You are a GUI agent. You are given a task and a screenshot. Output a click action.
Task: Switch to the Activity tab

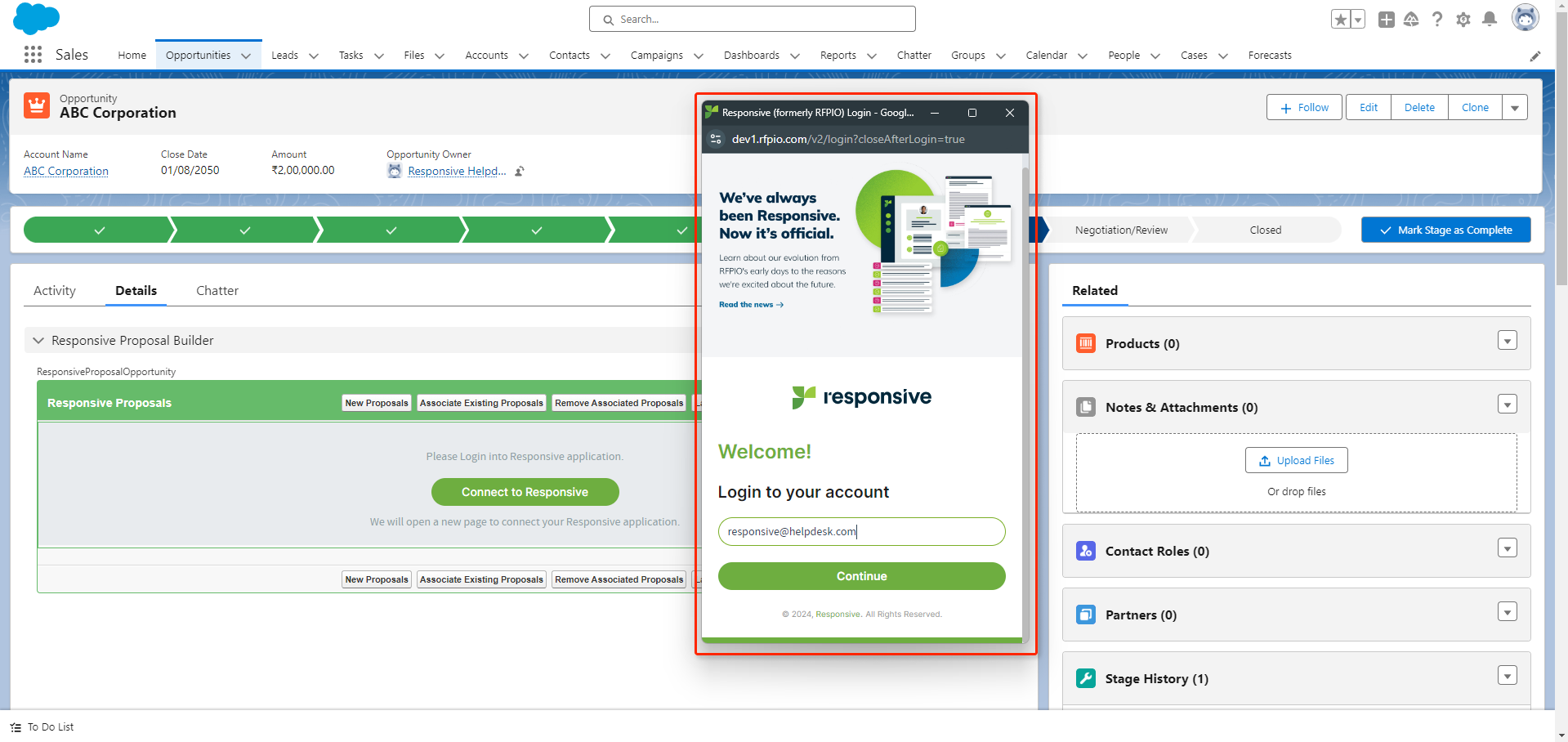coord(55,291)
